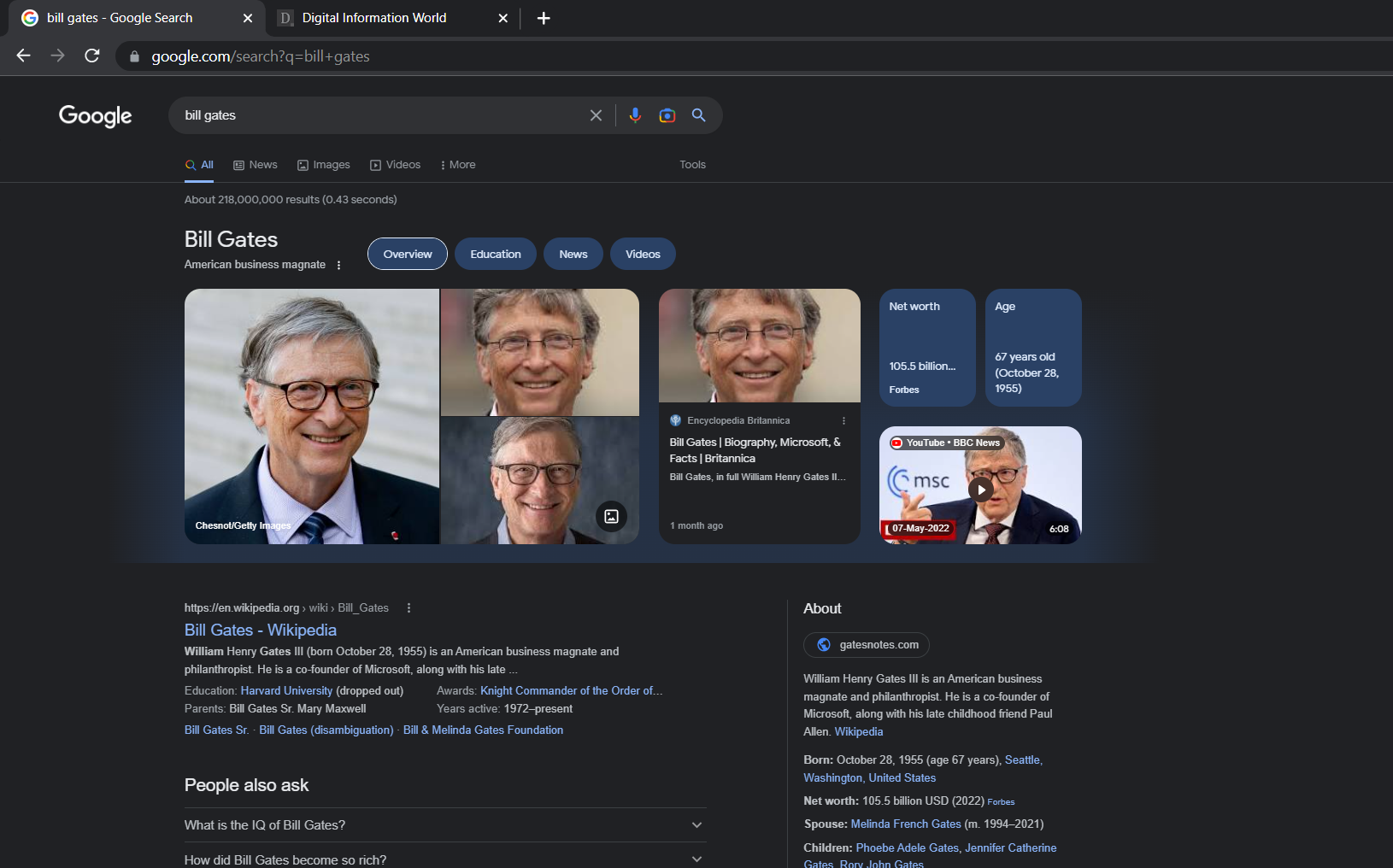Open Melinda French Gates spouse link
The width and height of the screenshot is (1393, 868).
point(906,824)
